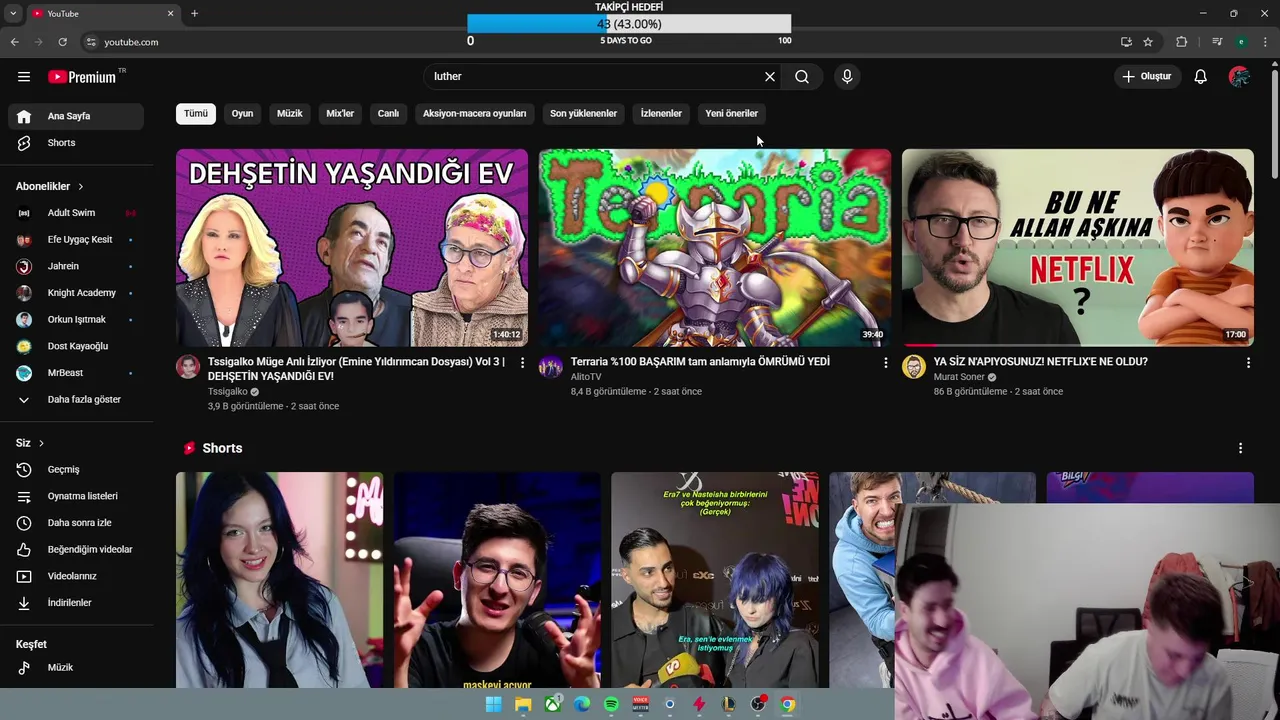Click the AlitoTV channel name

[586, 377]
